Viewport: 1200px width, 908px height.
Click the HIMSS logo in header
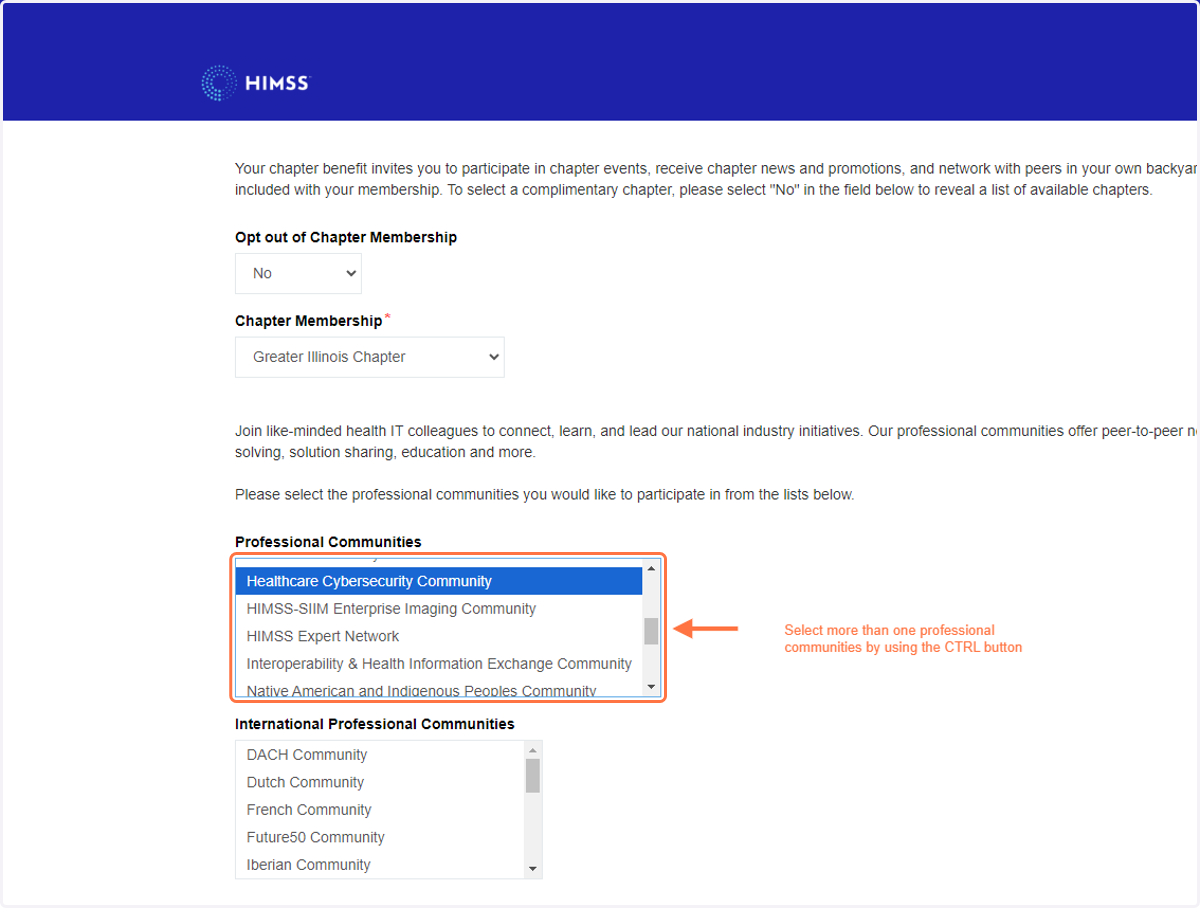(x=256, y=83)
